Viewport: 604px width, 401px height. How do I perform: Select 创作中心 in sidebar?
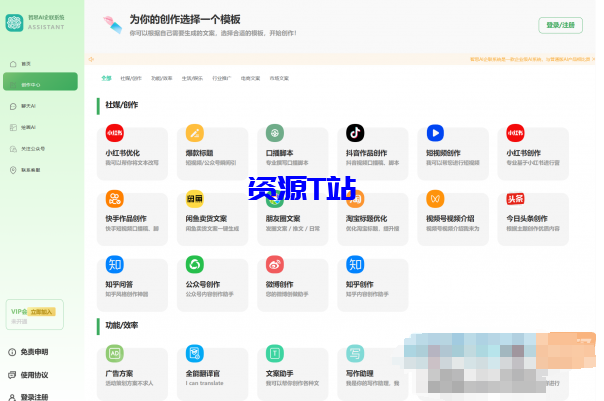[40, 82]
